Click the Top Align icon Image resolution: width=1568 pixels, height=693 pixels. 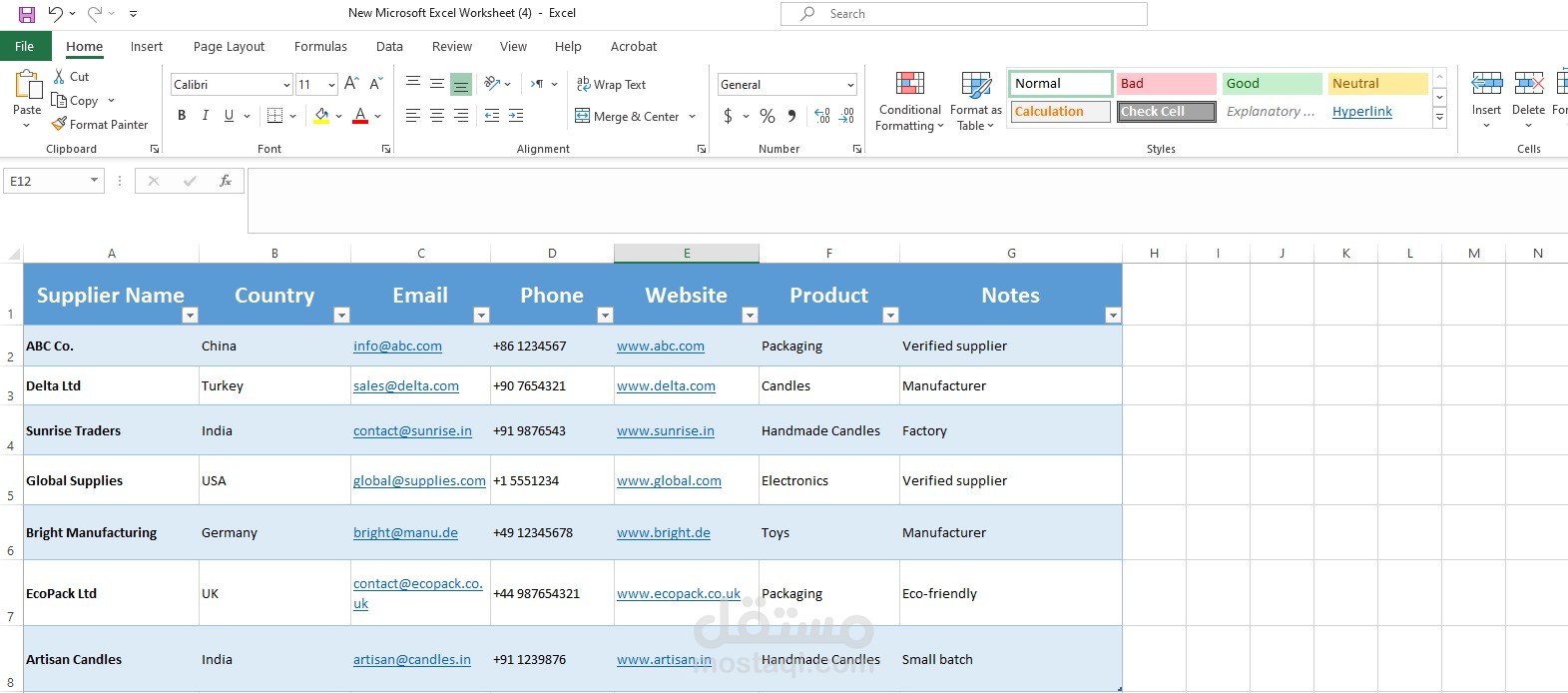[413, 84]
